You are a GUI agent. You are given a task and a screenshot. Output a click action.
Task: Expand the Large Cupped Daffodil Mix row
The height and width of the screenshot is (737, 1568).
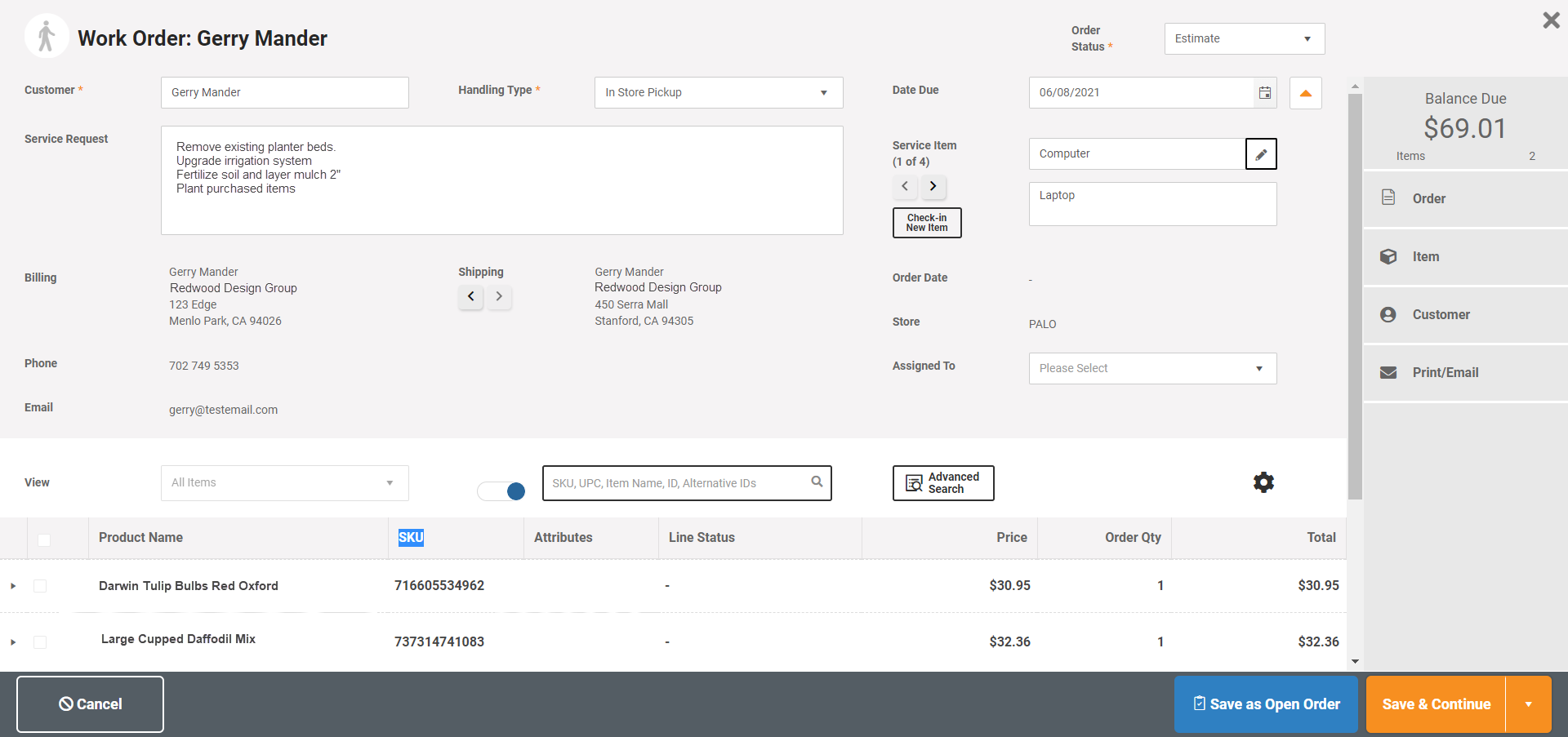[x=13, y=642]
